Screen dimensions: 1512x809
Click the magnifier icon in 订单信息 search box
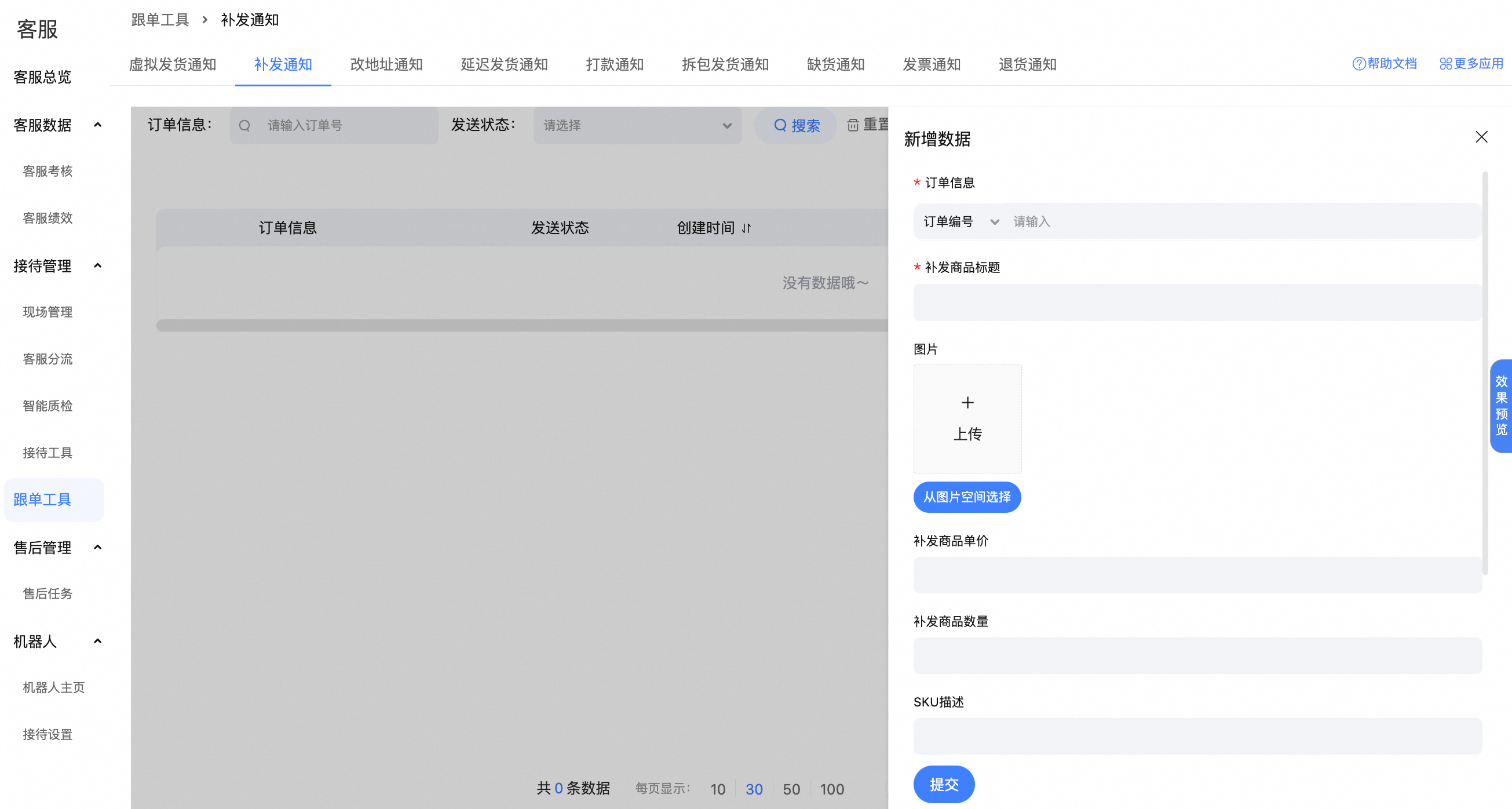click(x=245, y=126)
